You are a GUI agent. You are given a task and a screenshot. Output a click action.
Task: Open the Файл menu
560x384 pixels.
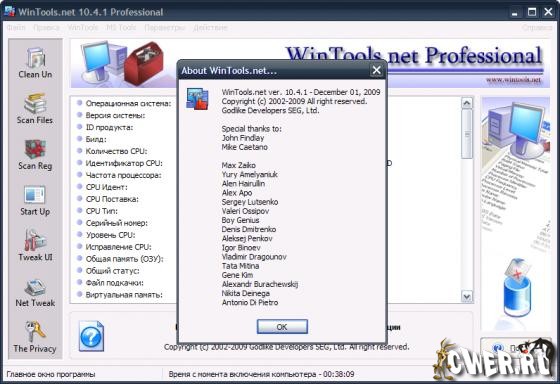pos(16,28)
